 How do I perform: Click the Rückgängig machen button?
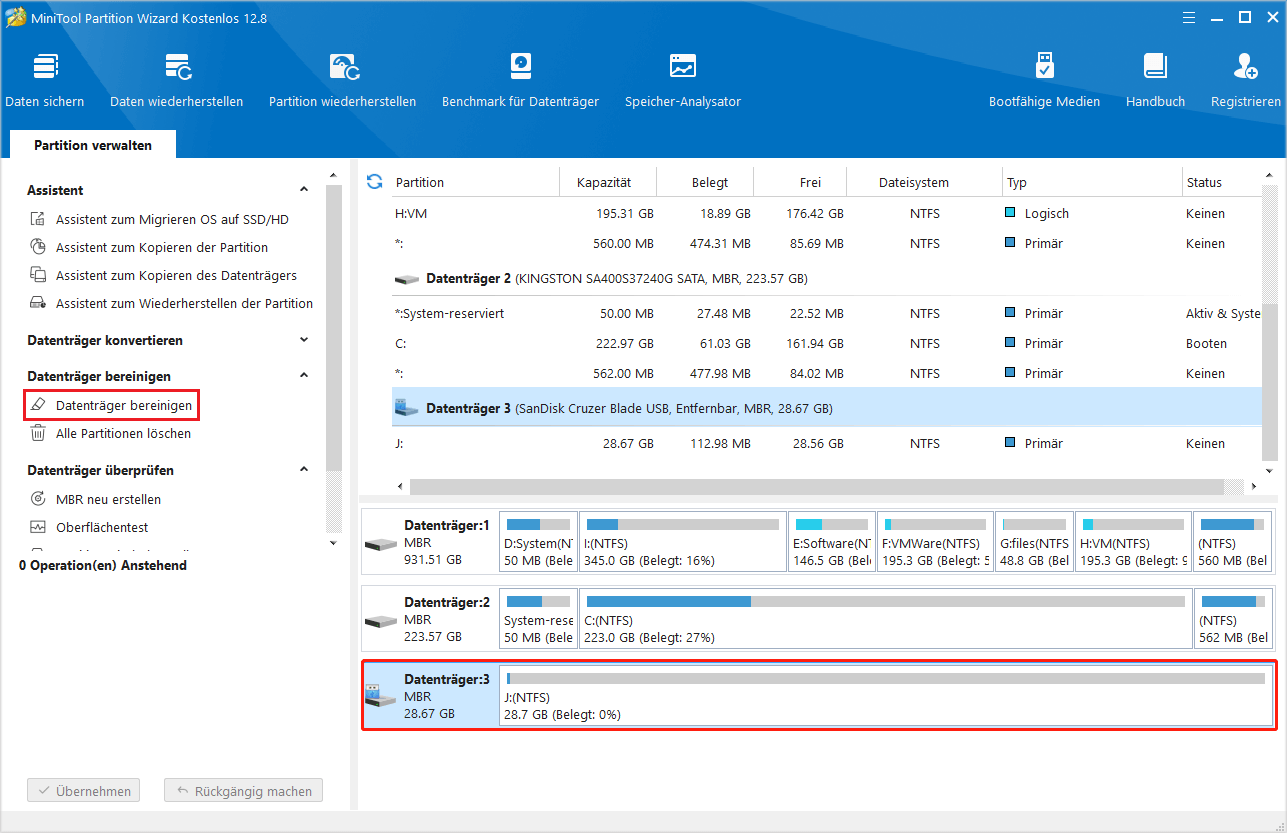coord(244,791)
